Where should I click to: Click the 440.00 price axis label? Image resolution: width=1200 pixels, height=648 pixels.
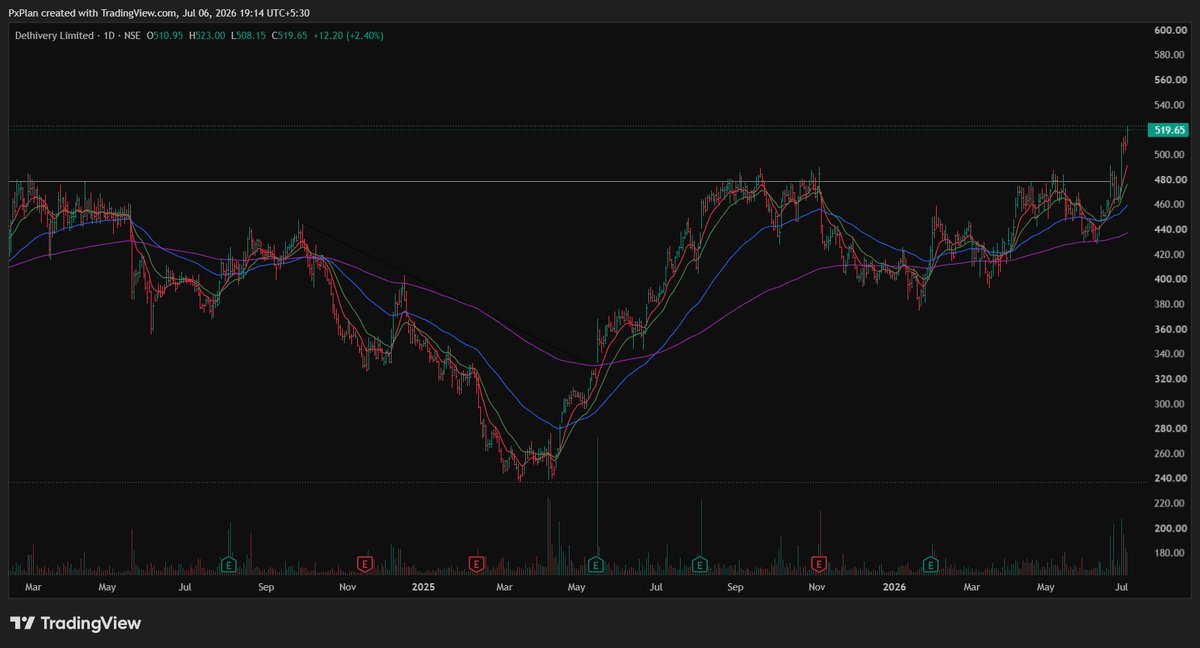pyautogui.click(x=1169, y=230)
